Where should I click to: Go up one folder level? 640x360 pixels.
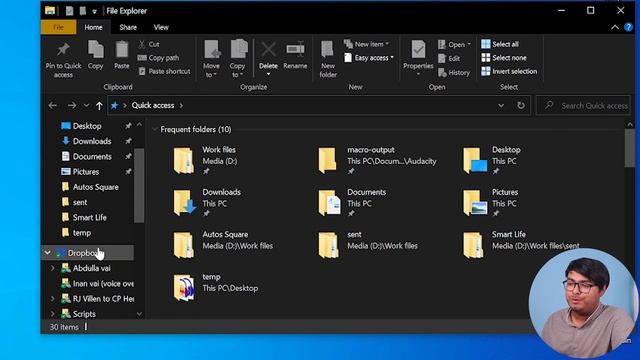point(99,106)
